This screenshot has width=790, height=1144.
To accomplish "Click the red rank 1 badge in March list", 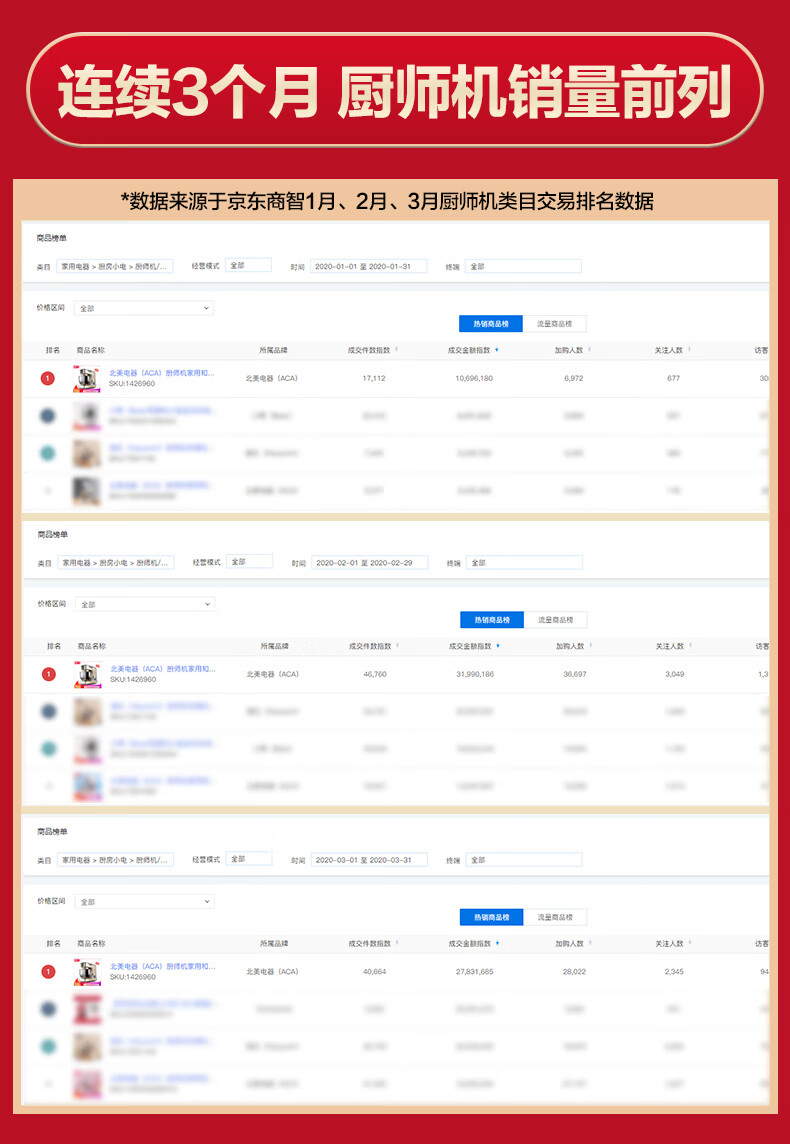I will (48, 972).
